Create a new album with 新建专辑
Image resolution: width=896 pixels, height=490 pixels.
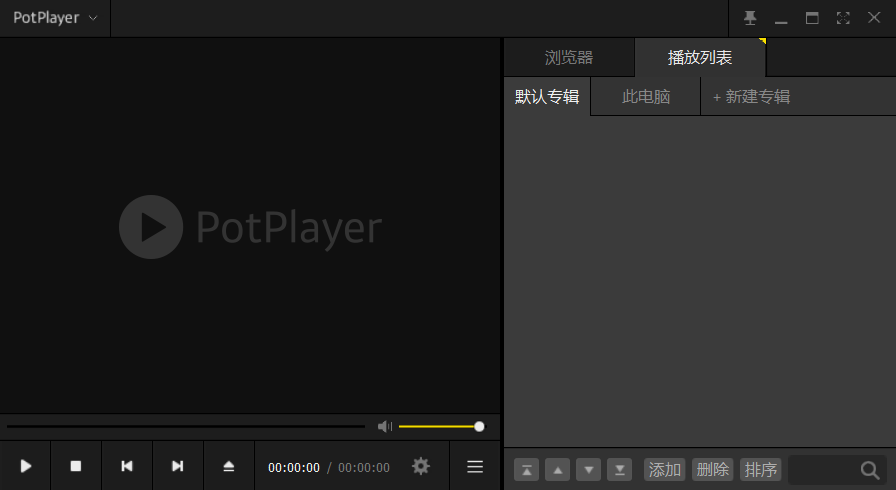tap(751, 97)
